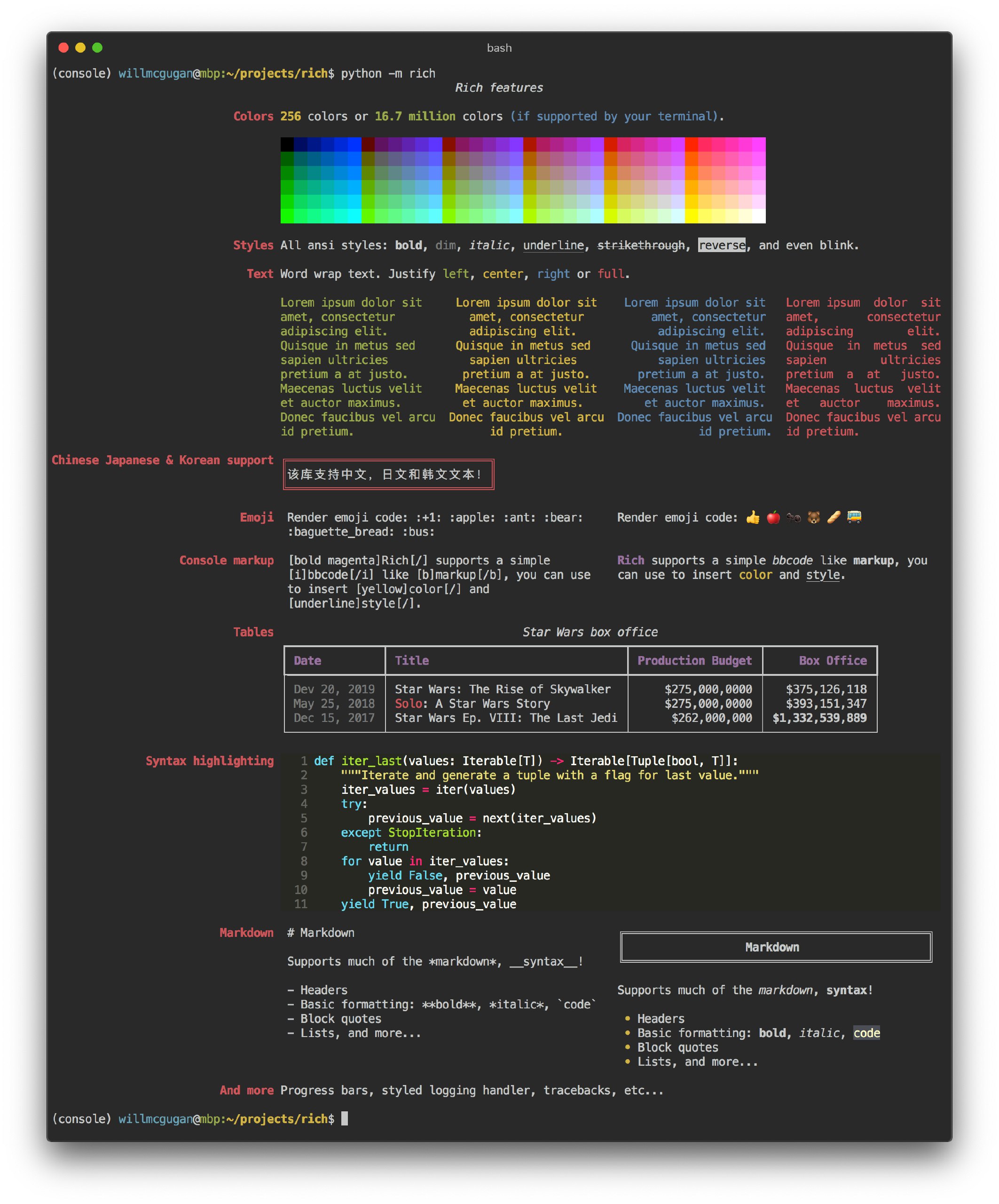Click 'iter_last' function name in code
This screenshot has width=999, height=1204.
coord(371,761)
